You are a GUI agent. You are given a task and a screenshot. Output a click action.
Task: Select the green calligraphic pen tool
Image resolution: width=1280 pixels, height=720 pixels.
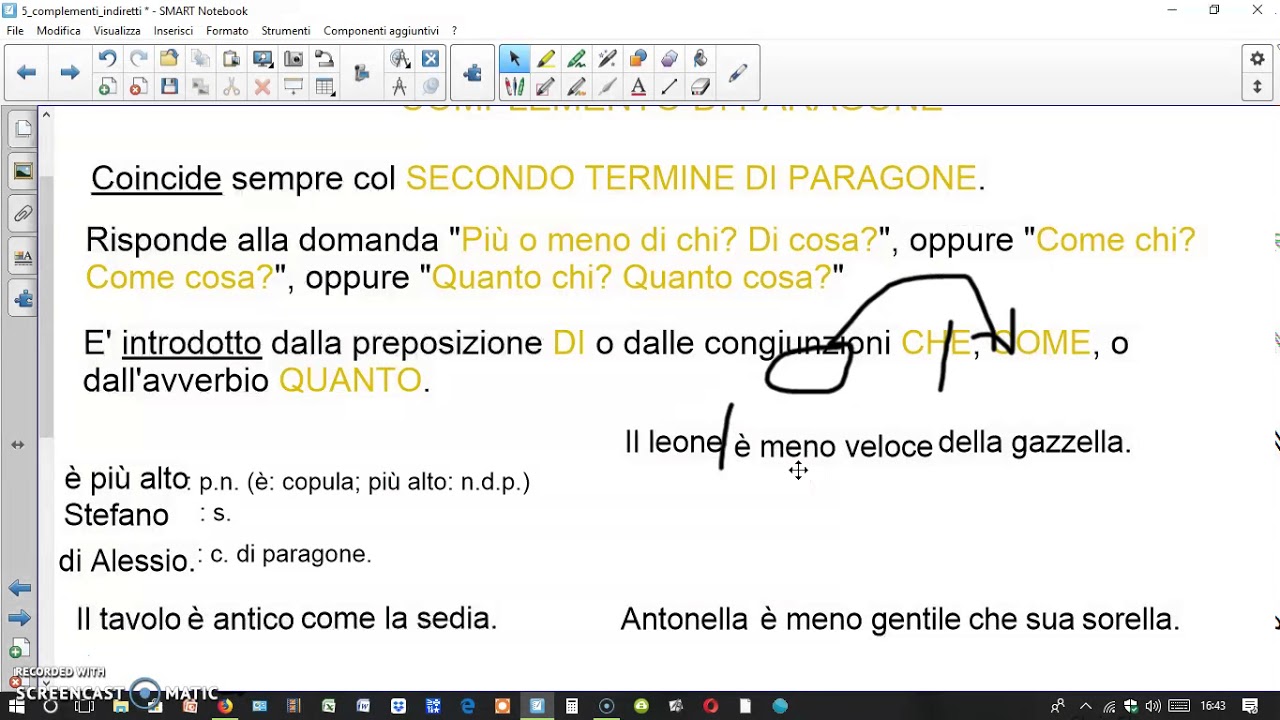(x=576, y=59)
